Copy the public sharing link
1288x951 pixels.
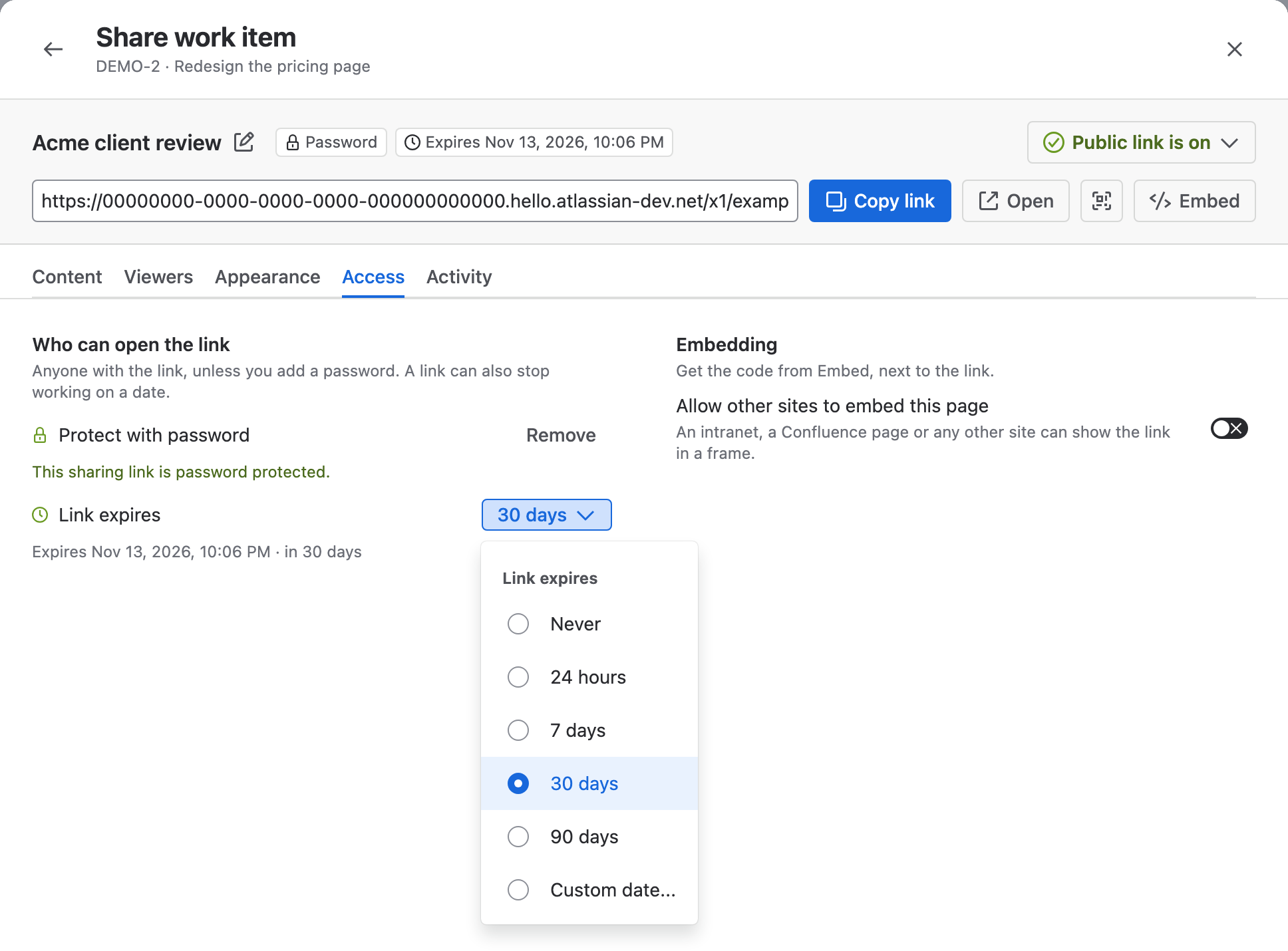(880, 201)
